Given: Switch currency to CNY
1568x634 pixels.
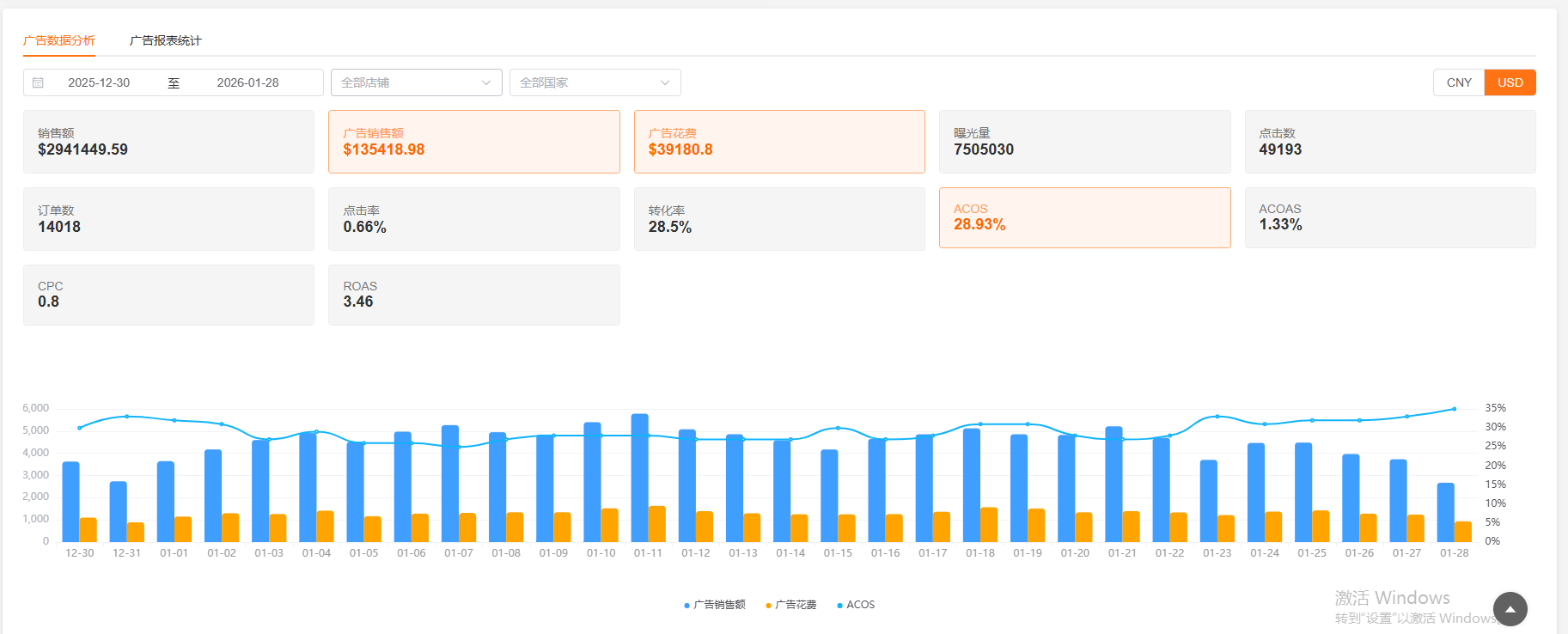Looking at the screenshot, I should 1458,82.
